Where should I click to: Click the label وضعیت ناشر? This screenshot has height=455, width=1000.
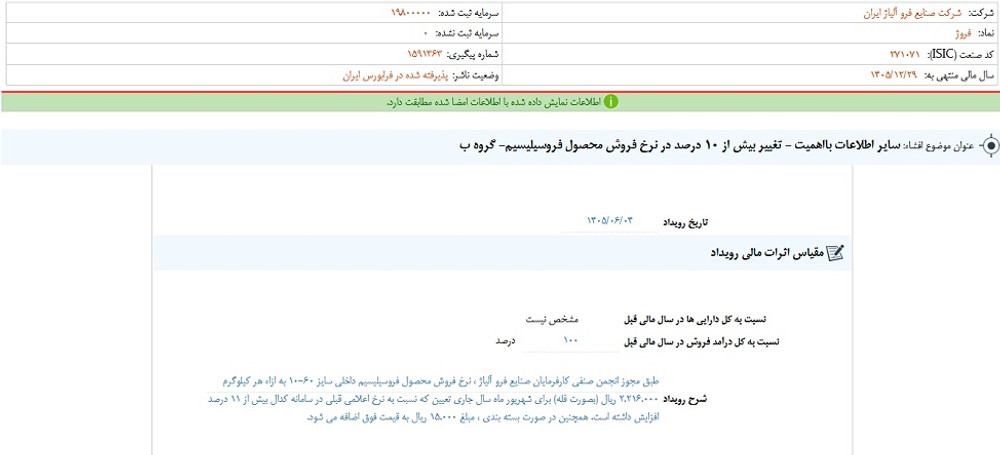click(x=476, y=75)
